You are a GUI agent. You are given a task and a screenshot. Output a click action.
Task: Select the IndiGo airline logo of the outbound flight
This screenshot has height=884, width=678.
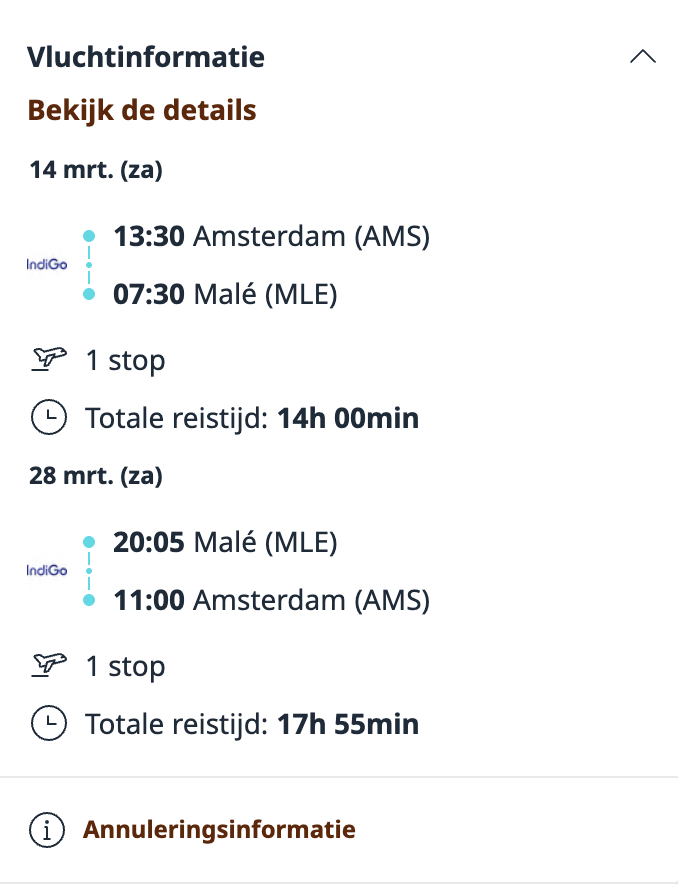46,265
